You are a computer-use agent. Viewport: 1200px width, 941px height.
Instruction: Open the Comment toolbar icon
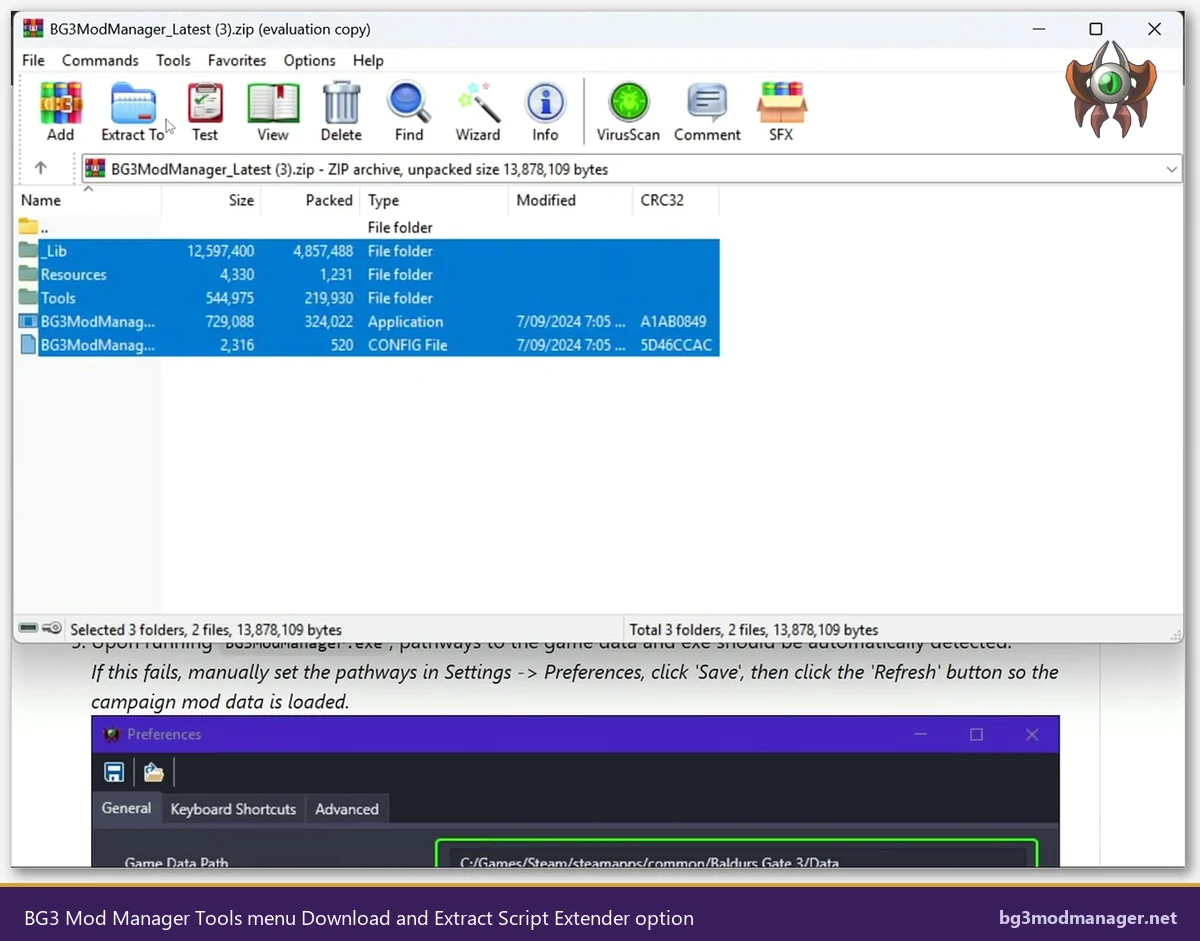707,103
